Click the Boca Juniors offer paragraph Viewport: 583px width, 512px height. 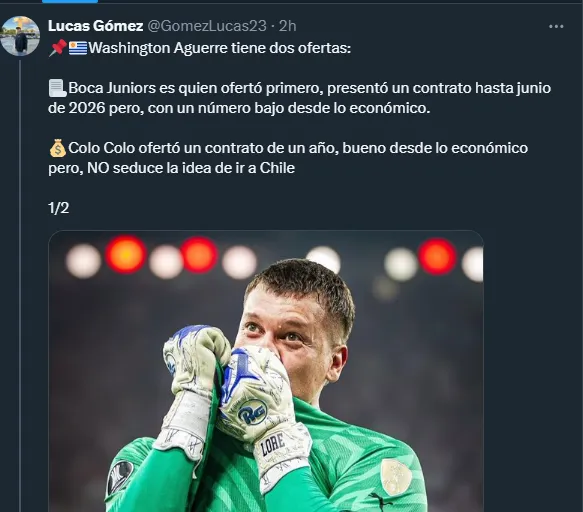[x=299, y=98]
